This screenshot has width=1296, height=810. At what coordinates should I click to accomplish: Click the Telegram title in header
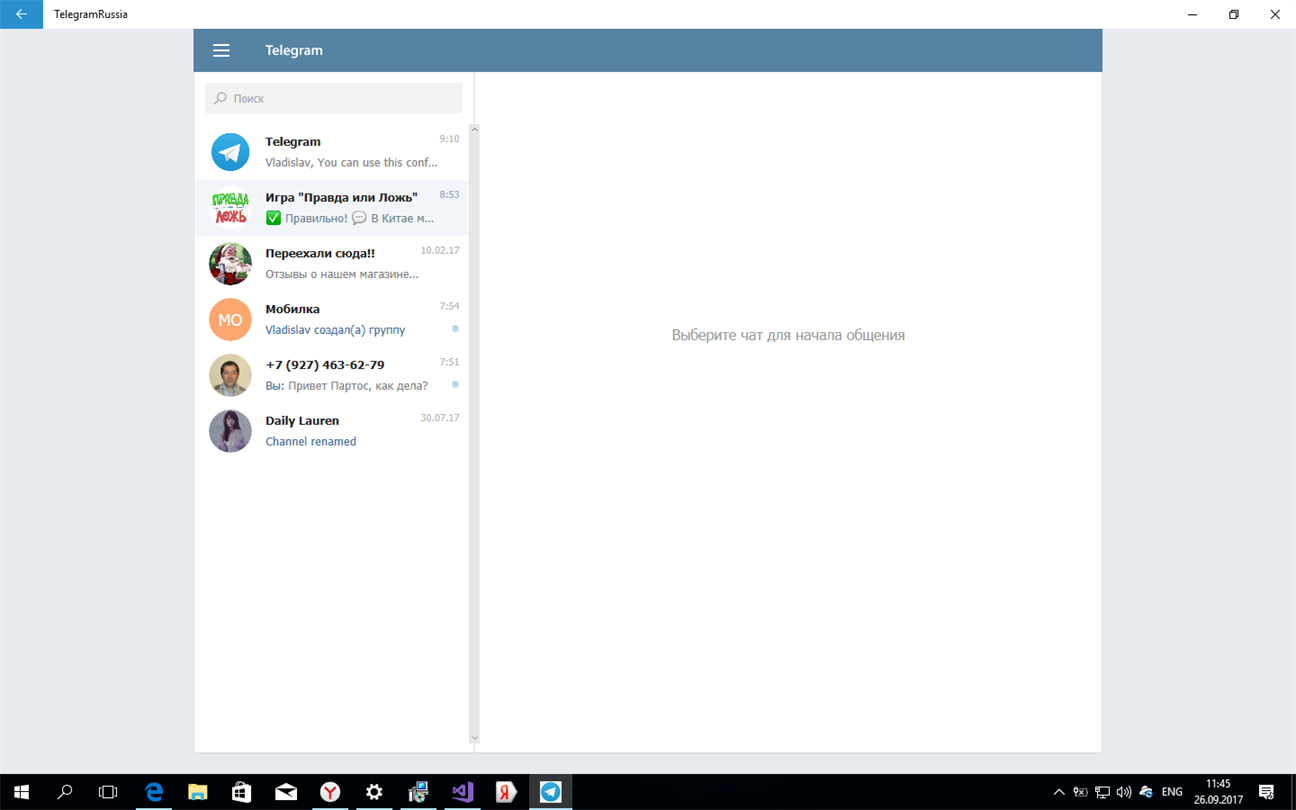294,51
